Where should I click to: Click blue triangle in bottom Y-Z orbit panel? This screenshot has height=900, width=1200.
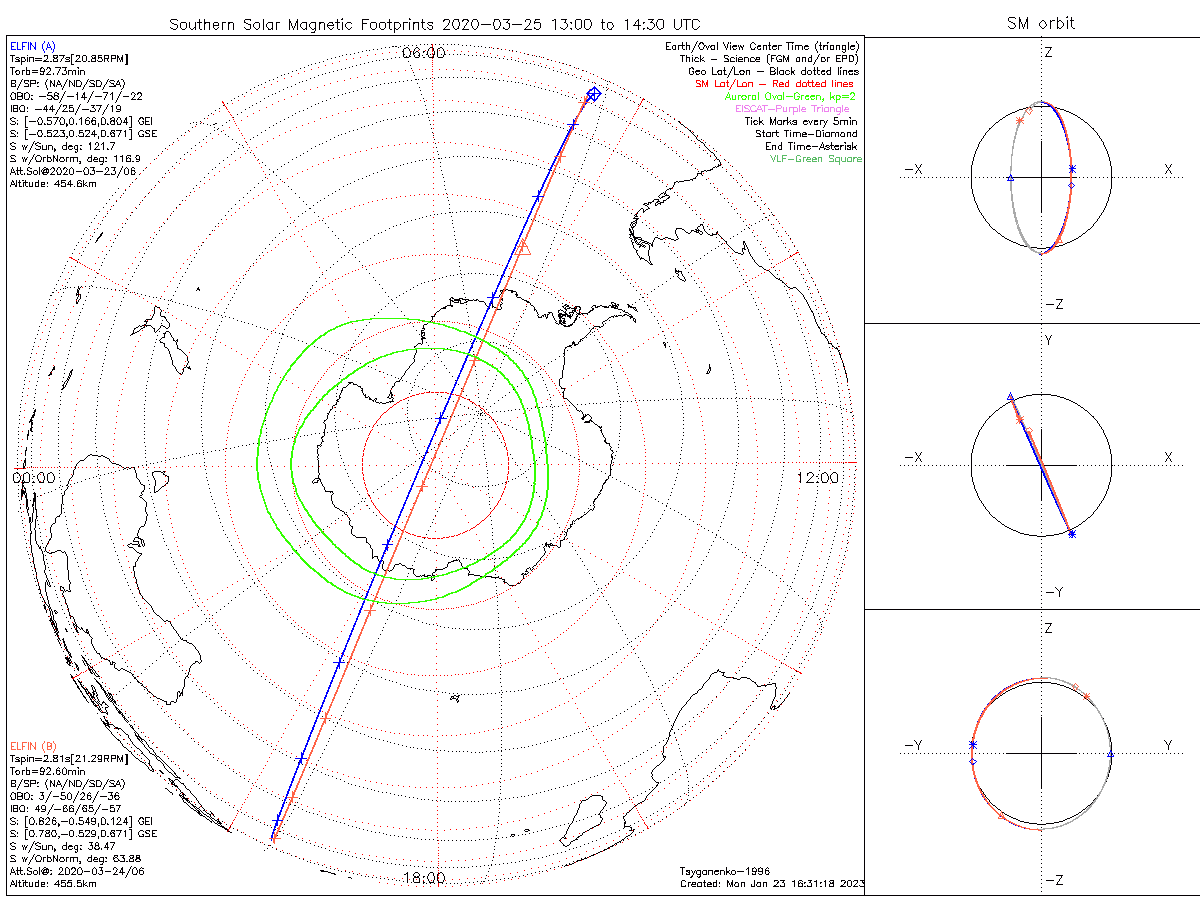pyautogui.click(x=1111, y=754)
